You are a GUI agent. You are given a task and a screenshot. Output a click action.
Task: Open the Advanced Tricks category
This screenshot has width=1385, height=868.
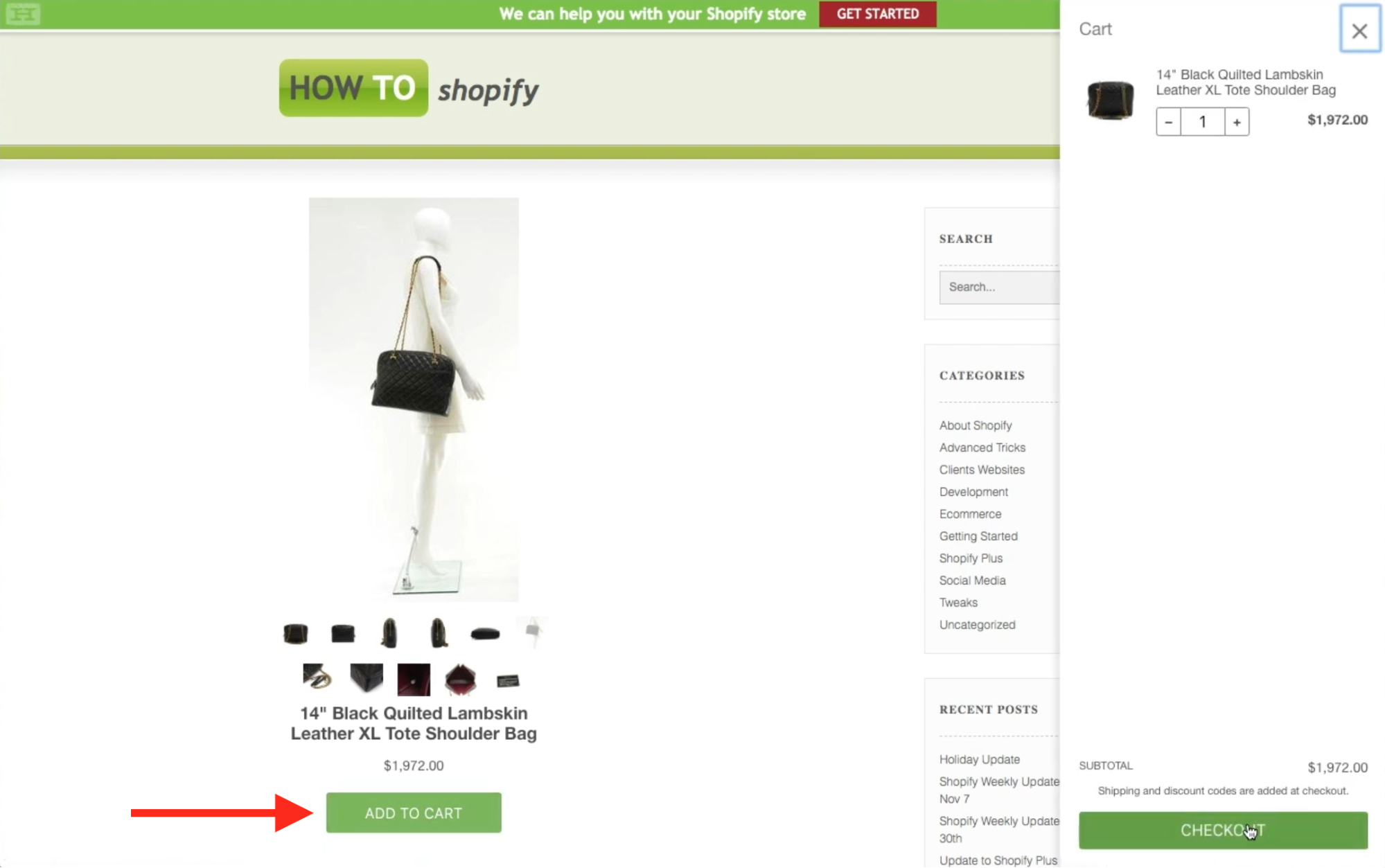pyautogui.click(x=982, y=448)
